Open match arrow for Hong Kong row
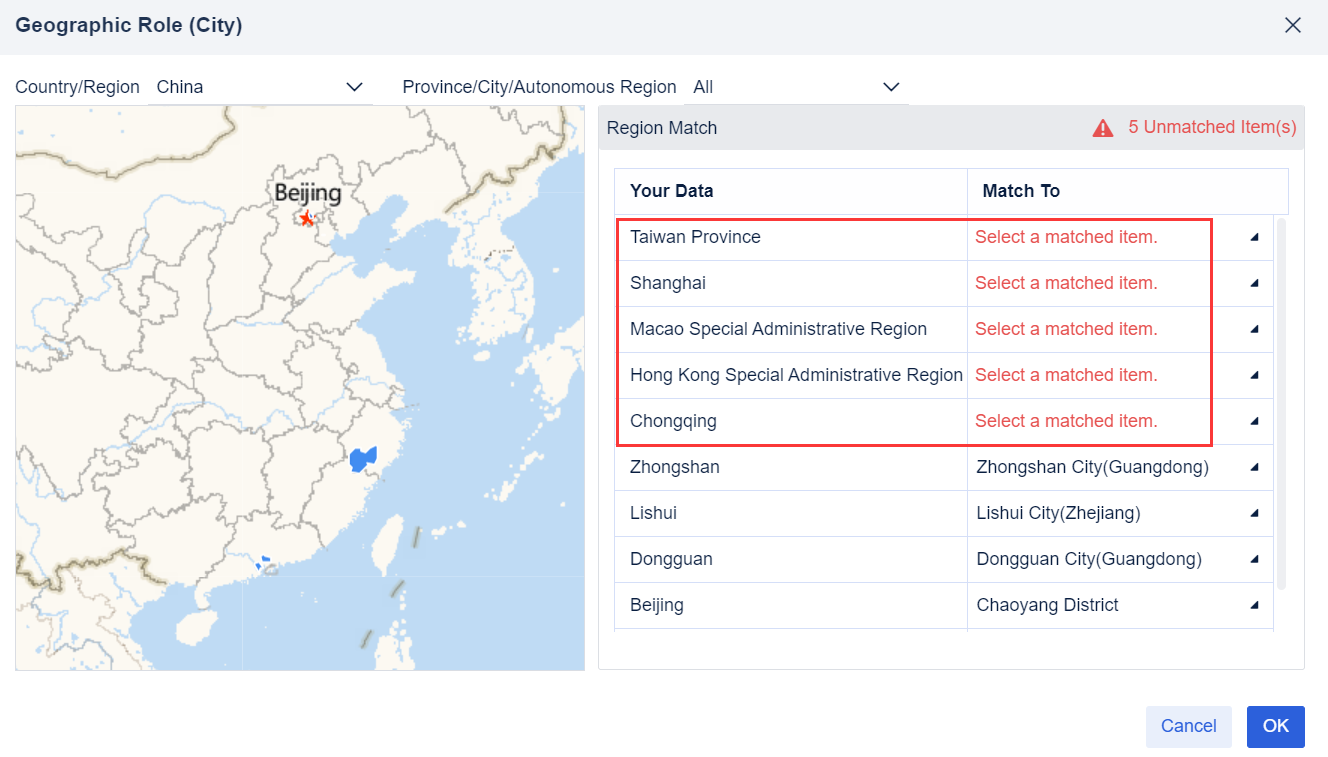The width and height of the screenshot is (1328, 757). click(x=1254, y=375)
